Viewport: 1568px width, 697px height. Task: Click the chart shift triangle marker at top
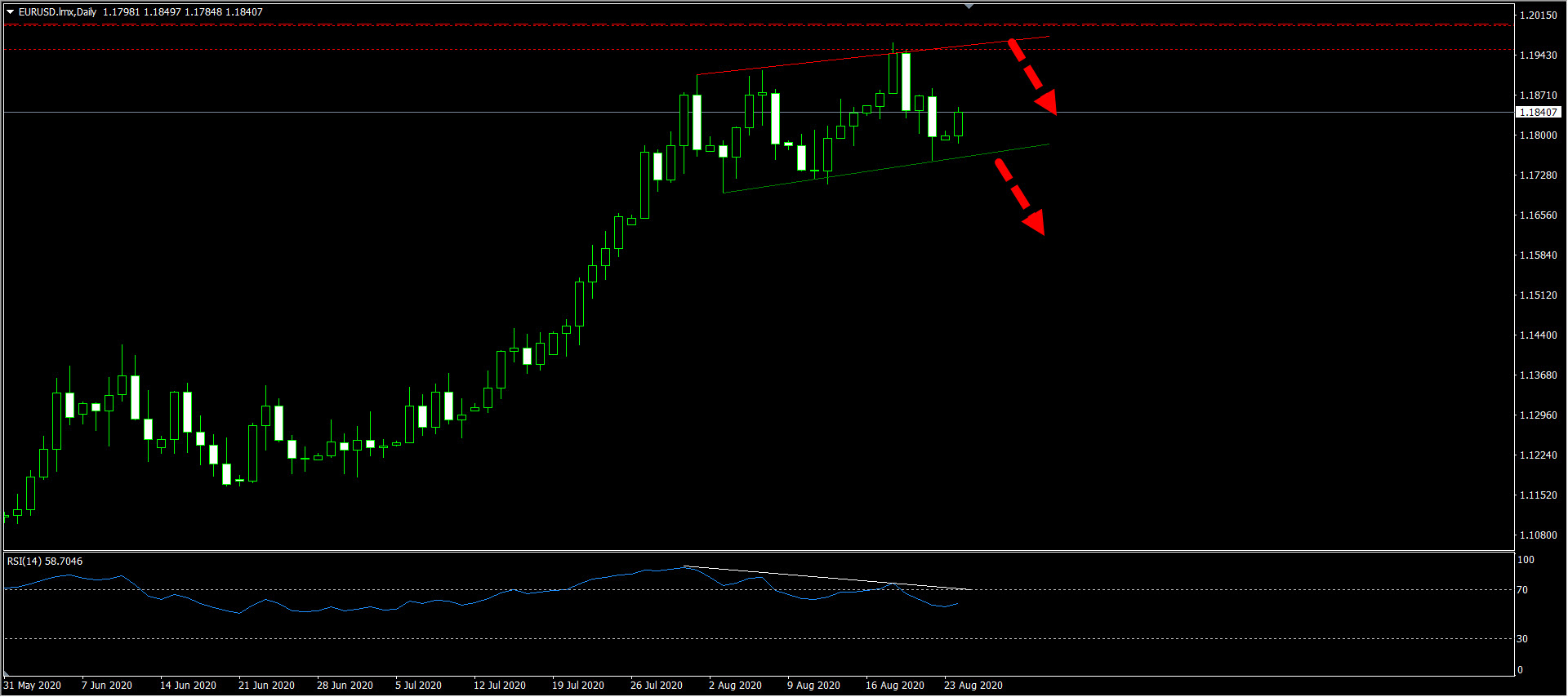coord(969,7)
